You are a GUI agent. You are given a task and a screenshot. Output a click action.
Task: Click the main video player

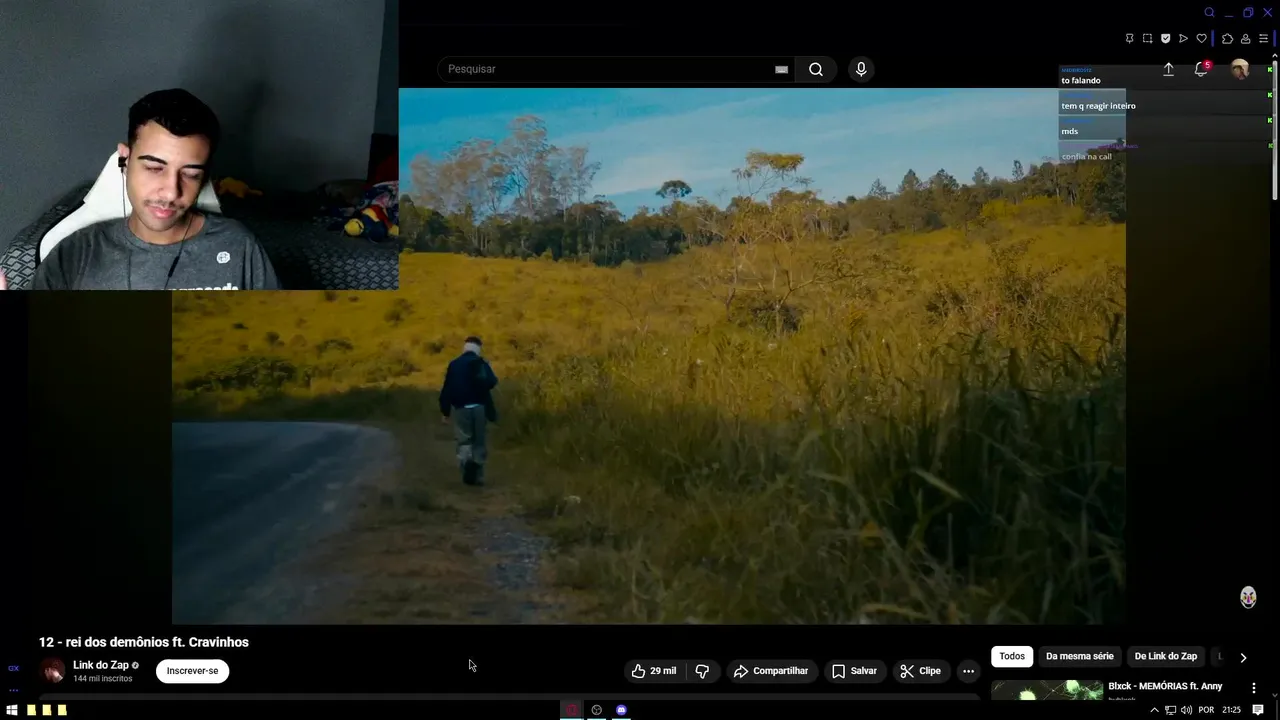[649, 356]
